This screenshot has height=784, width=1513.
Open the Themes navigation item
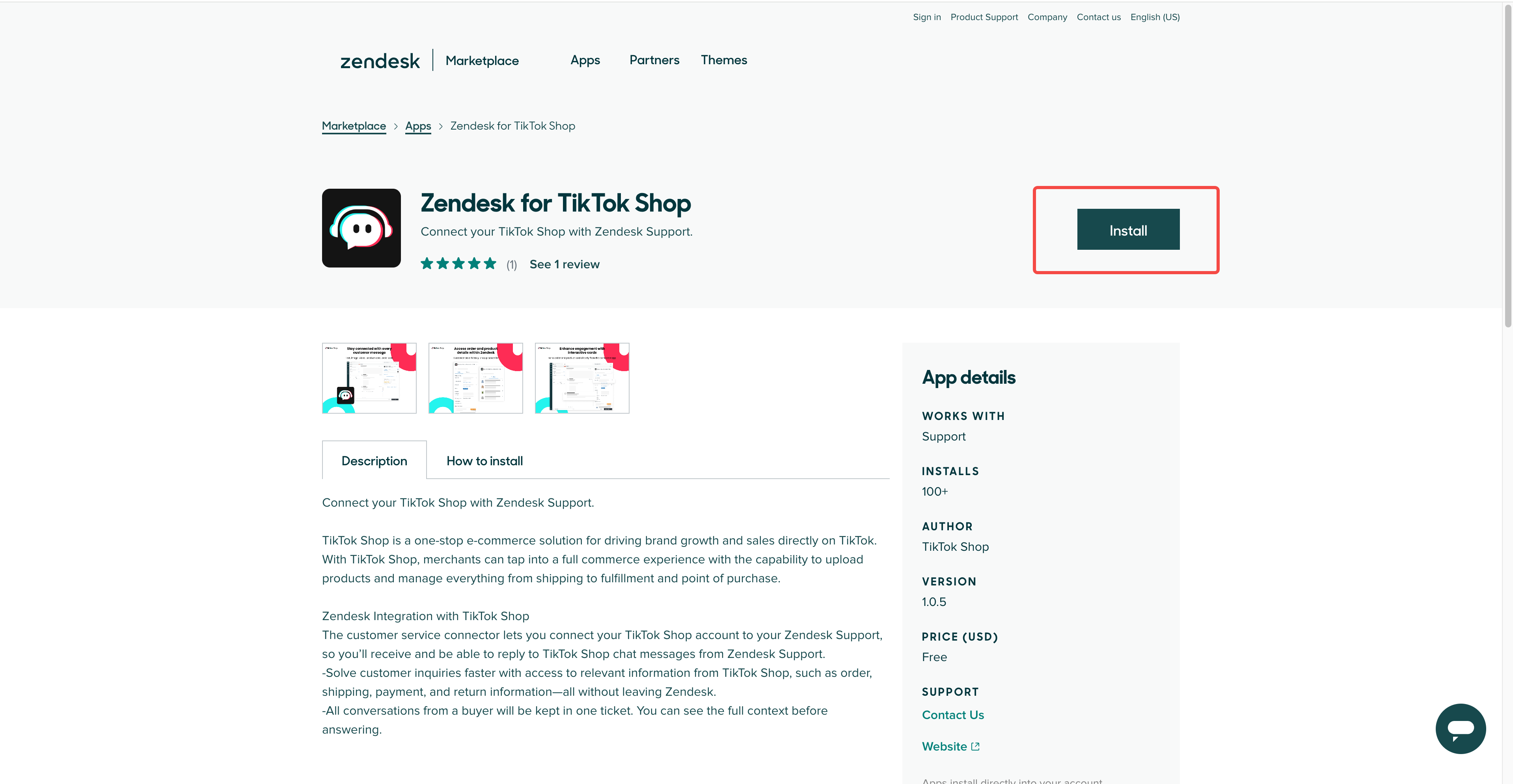(x=724, y=60)
